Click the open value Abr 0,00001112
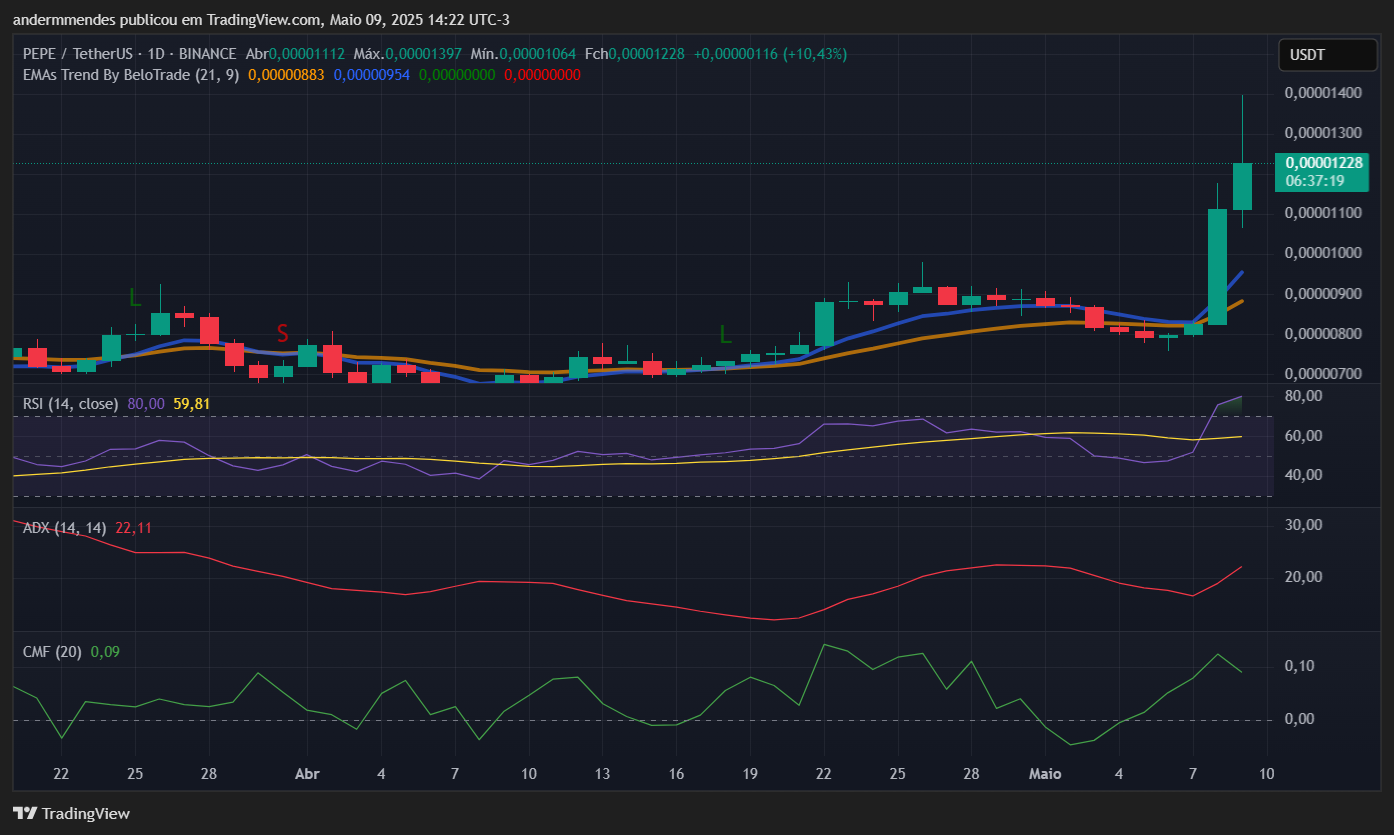The image size is (1394, 835). pyautogui.click(x=295, y=54)
